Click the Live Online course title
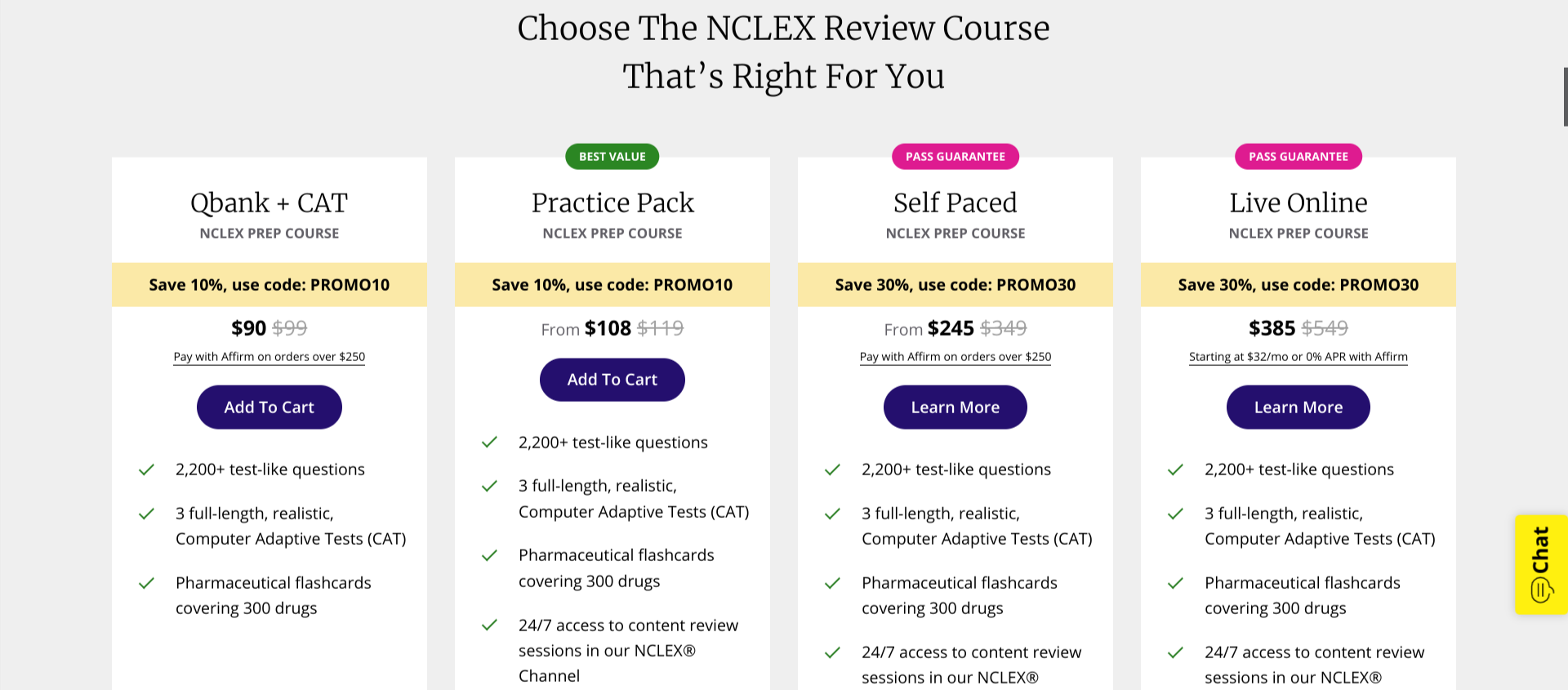1568x690 pixels. 1298,203
